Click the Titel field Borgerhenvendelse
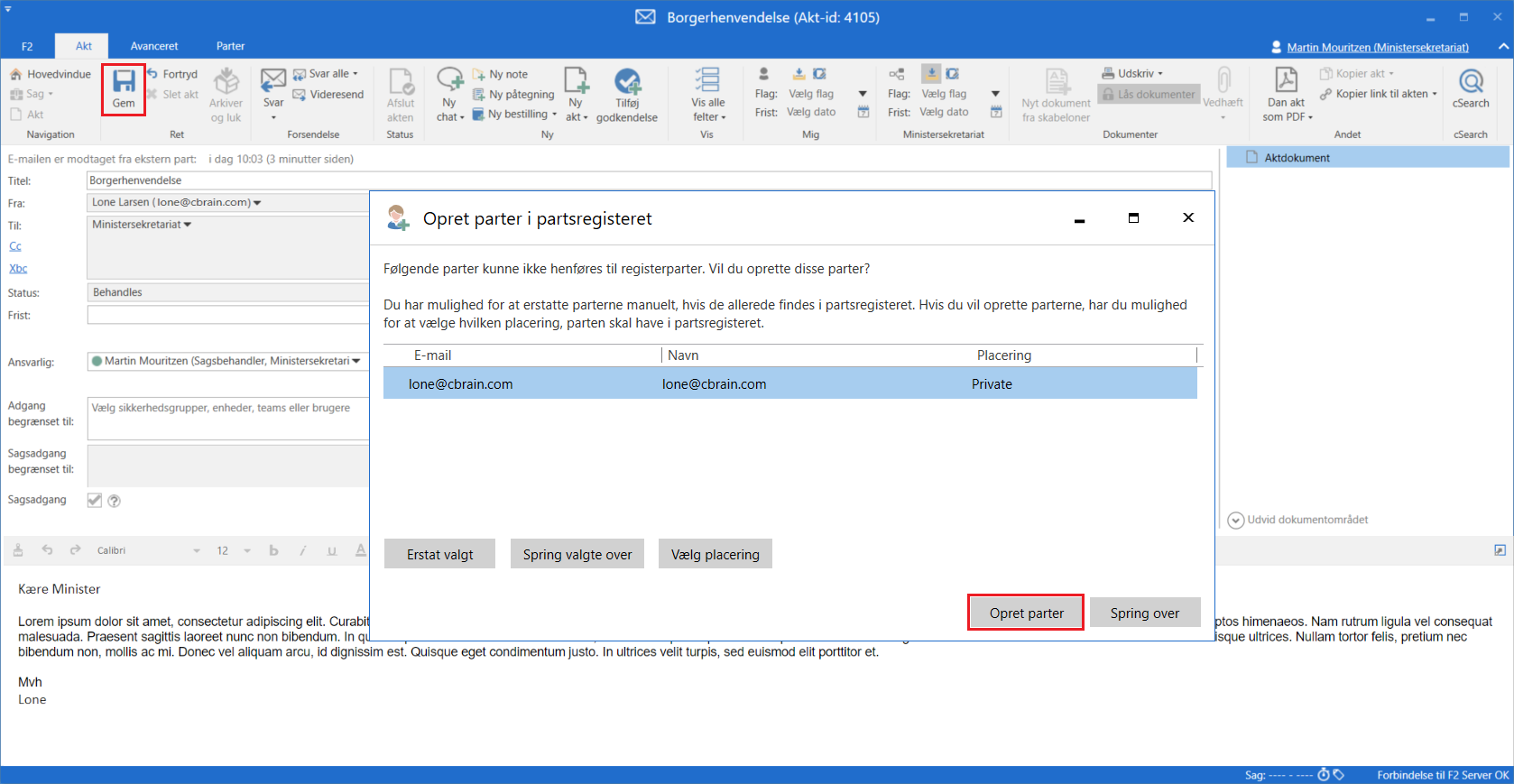The image size is (1514, 784). [x=649, y=180]
